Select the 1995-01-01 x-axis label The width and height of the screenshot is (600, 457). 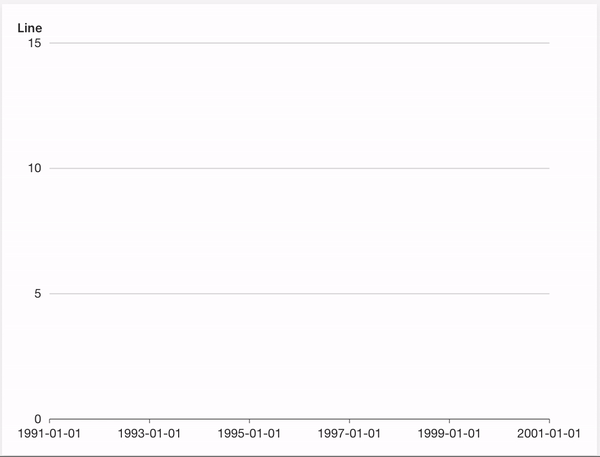[249, 434]
